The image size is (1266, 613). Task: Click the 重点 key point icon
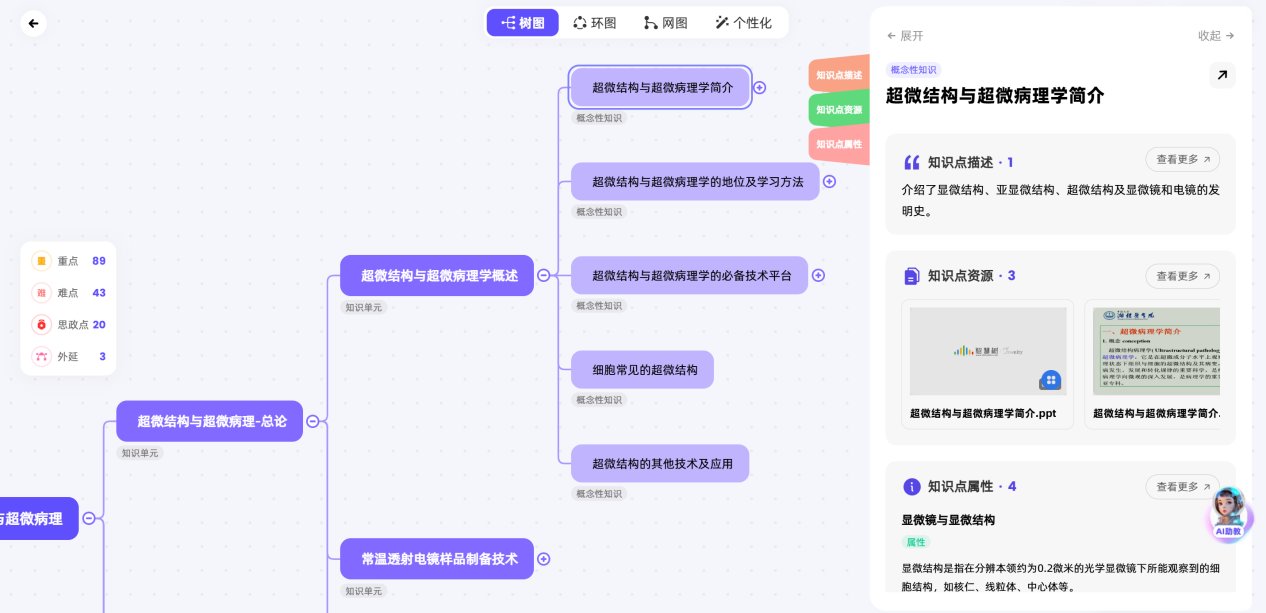[41, 261]
